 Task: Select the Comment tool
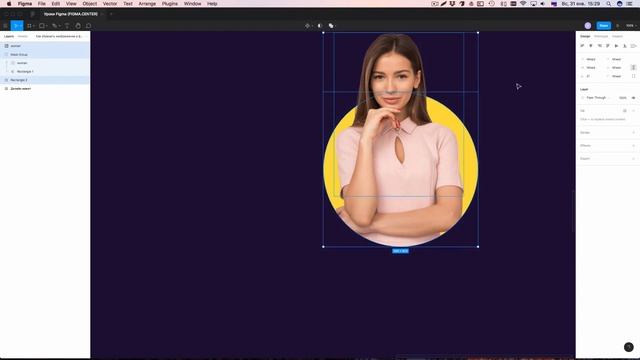click(x=89, y=26)
